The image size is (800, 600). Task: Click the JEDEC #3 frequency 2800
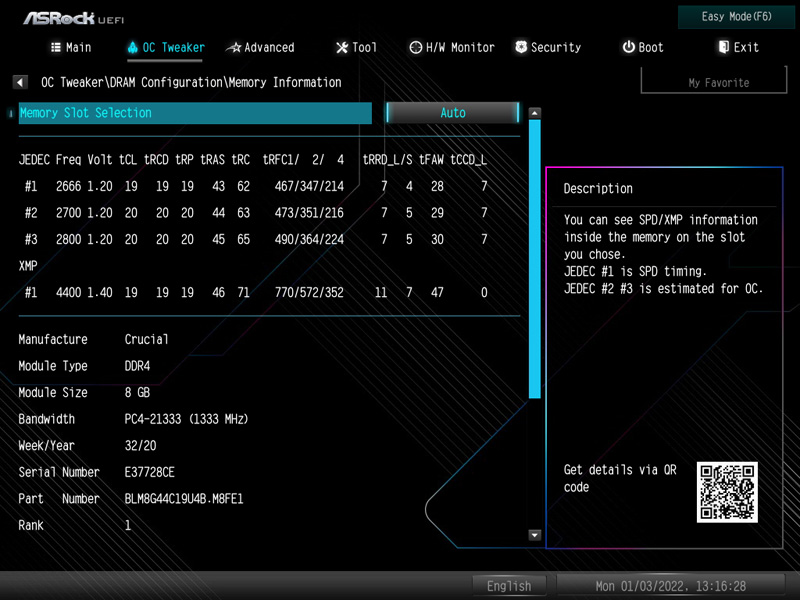(68, 239)
